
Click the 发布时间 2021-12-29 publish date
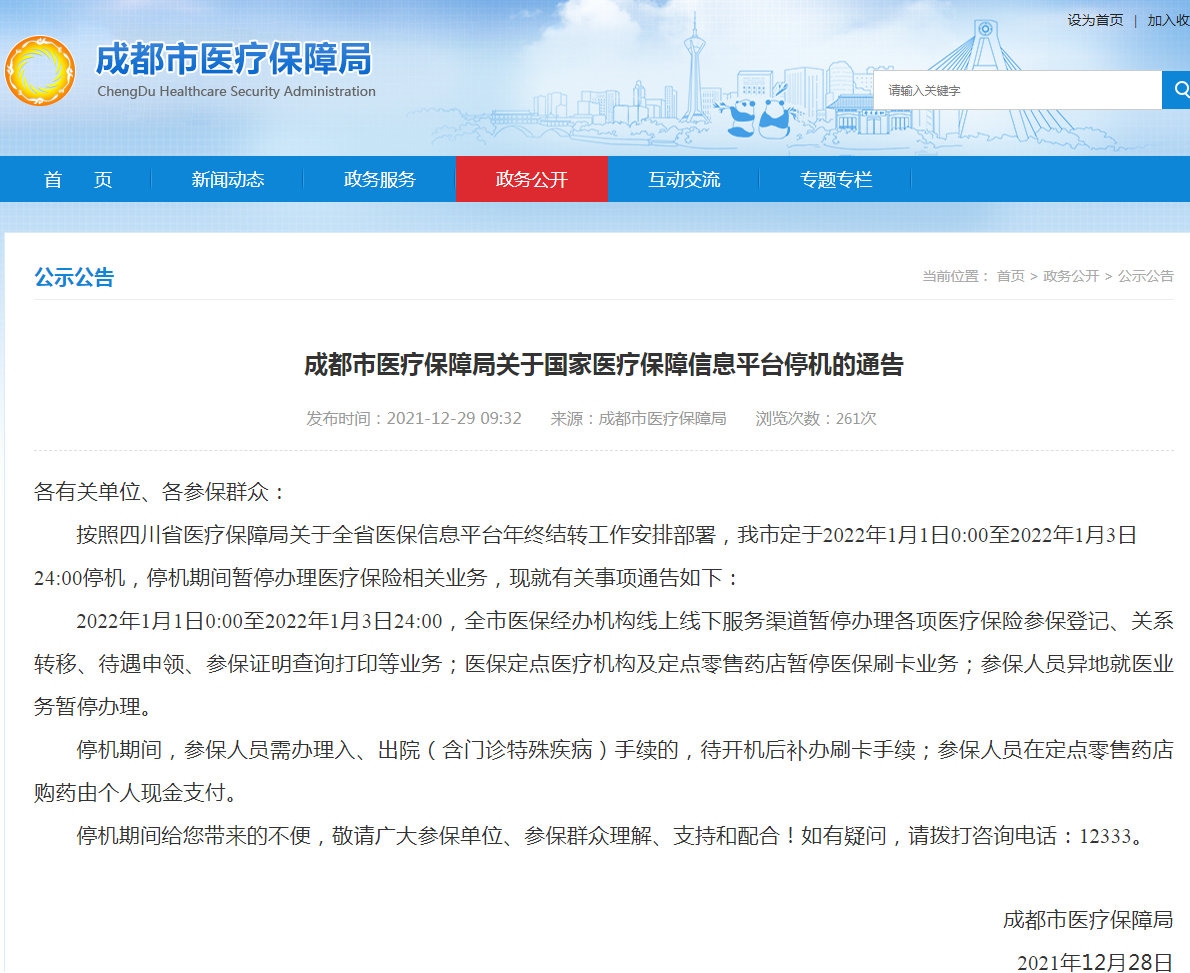tap(414, 418)
